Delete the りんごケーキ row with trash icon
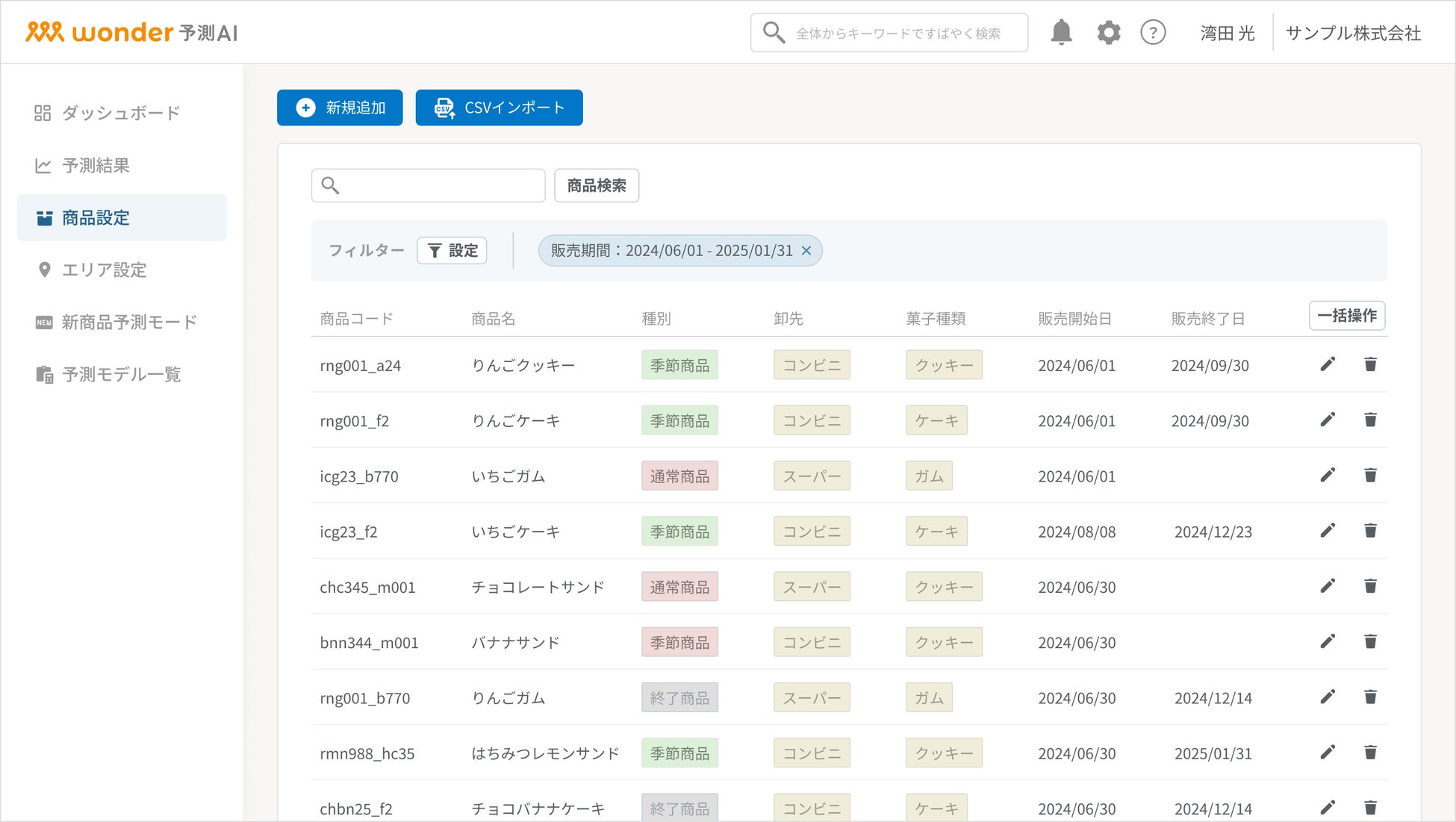1456x822 pixels. tap(1370, 420)
